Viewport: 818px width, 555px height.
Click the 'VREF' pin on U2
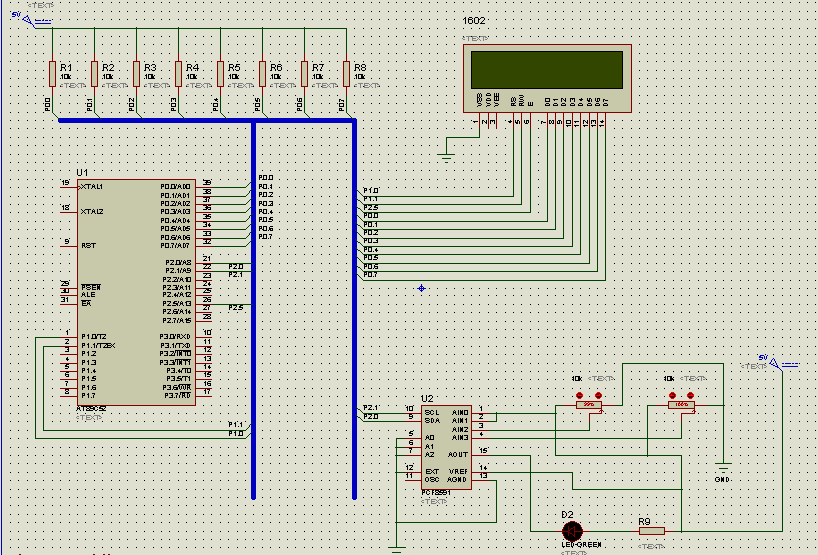[x=459, y=472]
